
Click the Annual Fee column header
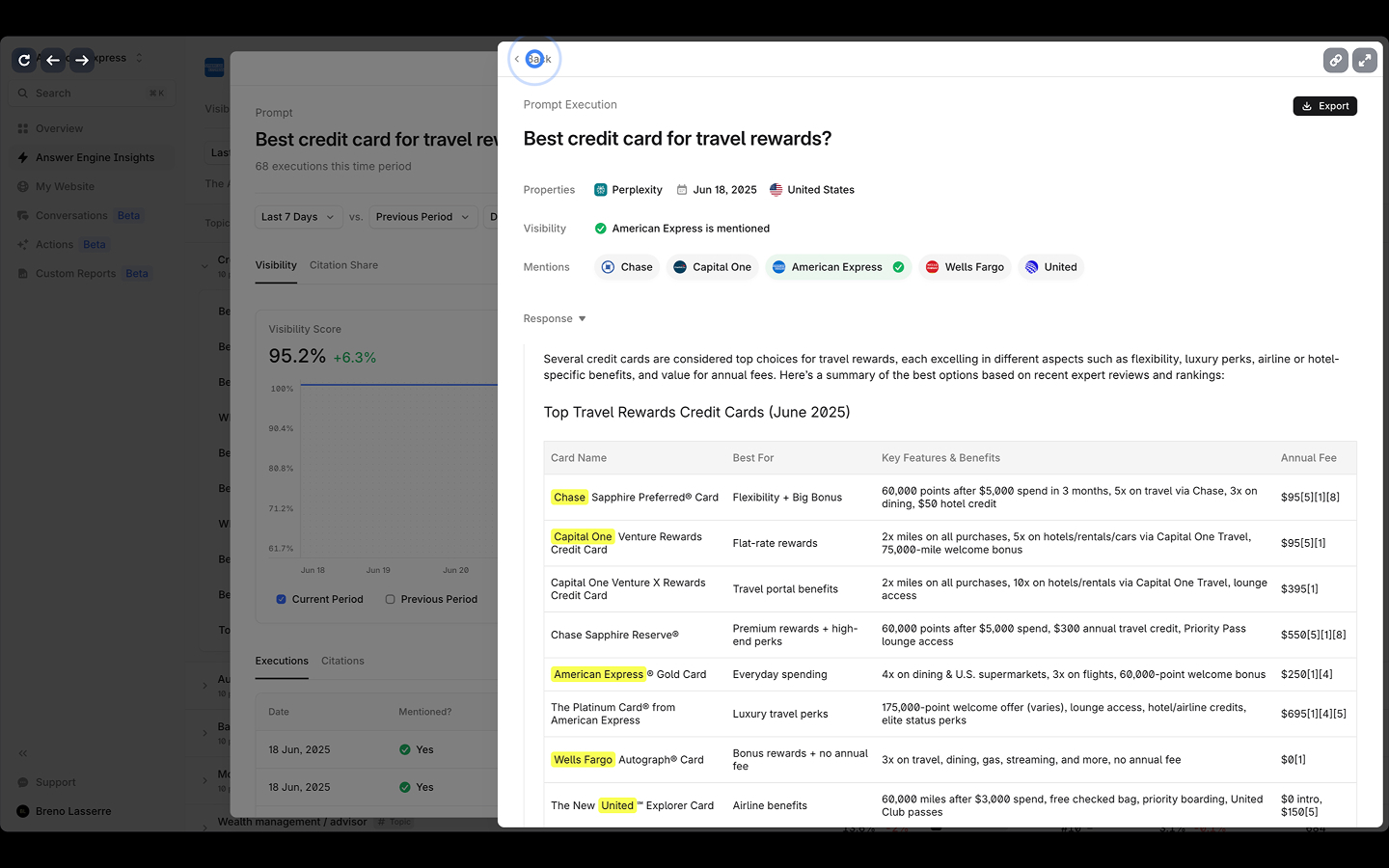pos(1309,458)
